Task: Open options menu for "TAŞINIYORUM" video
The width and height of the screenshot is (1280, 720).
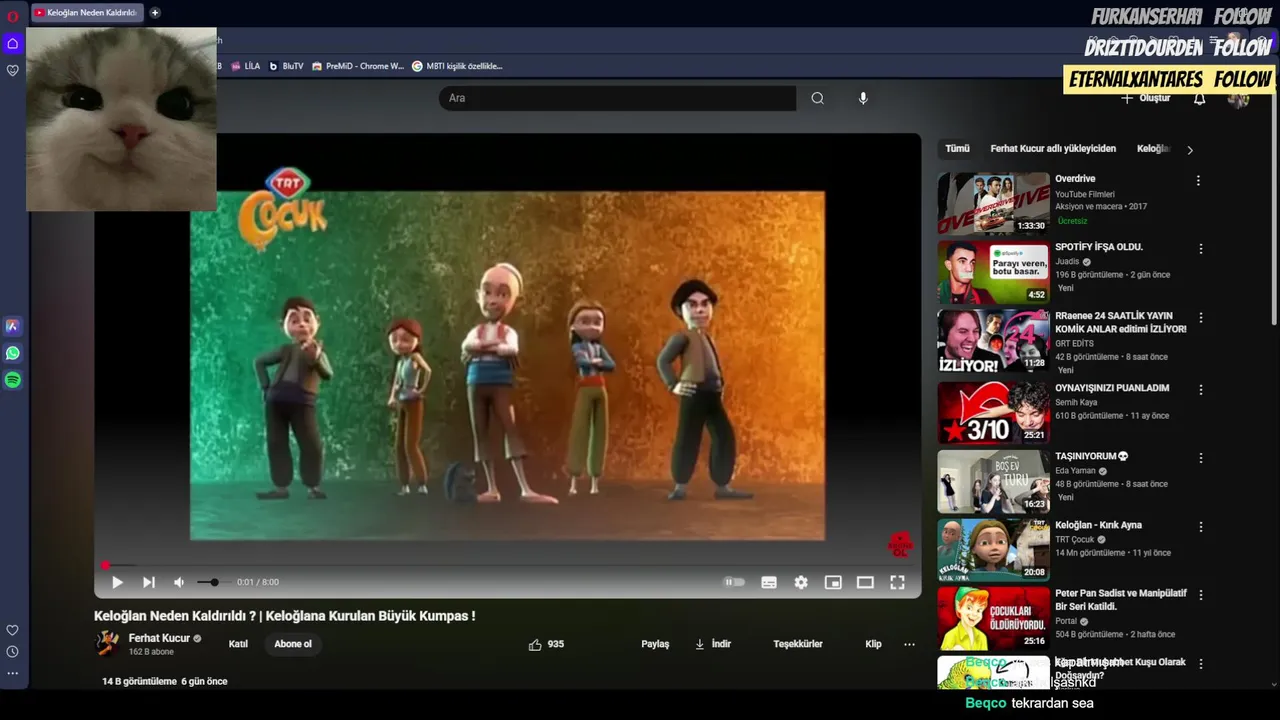Action: pos(1201,458)
